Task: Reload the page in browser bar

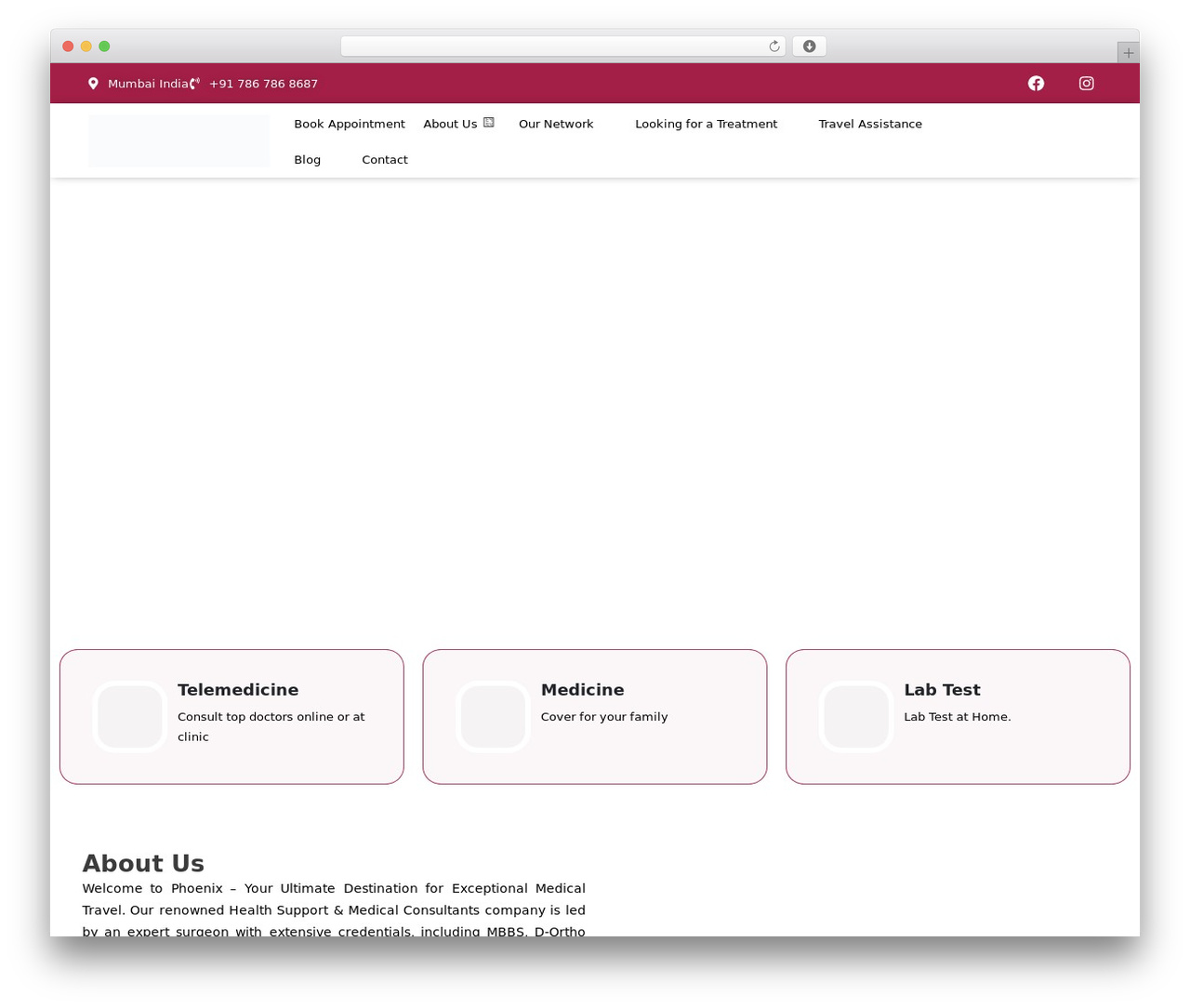Action: pyautogui.click(x=773, y=46)
